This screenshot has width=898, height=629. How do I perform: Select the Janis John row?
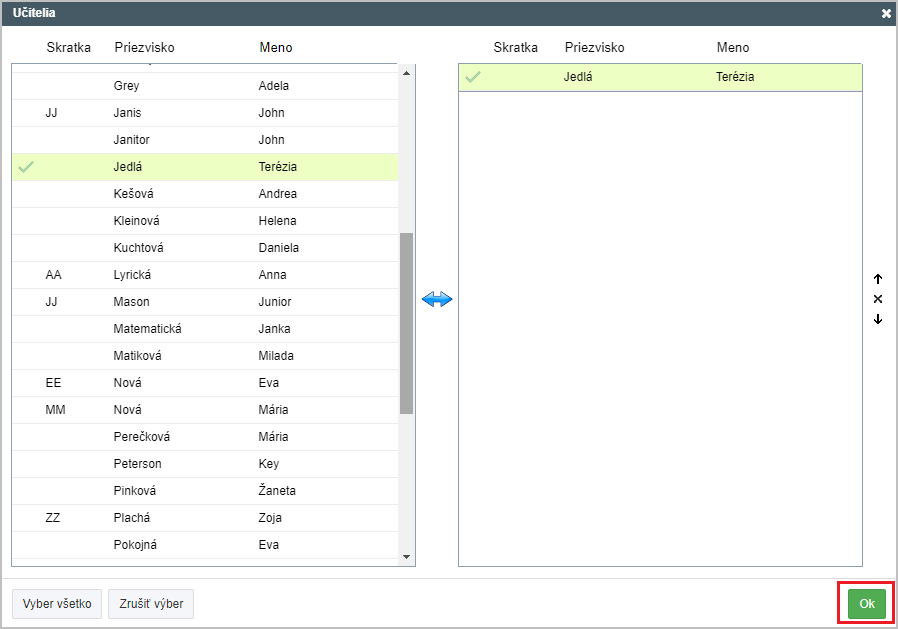(205, 113)
